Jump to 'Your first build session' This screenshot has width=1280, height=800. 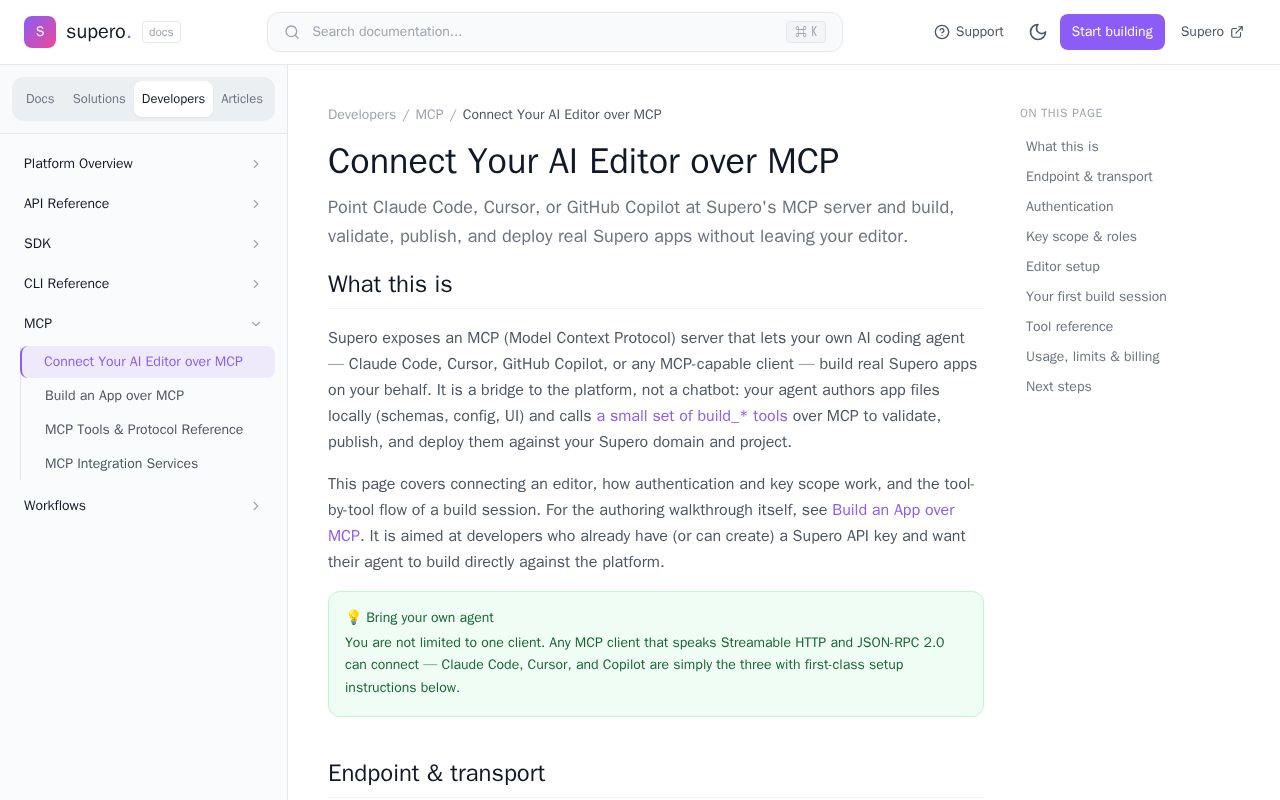click(1096, 297)
